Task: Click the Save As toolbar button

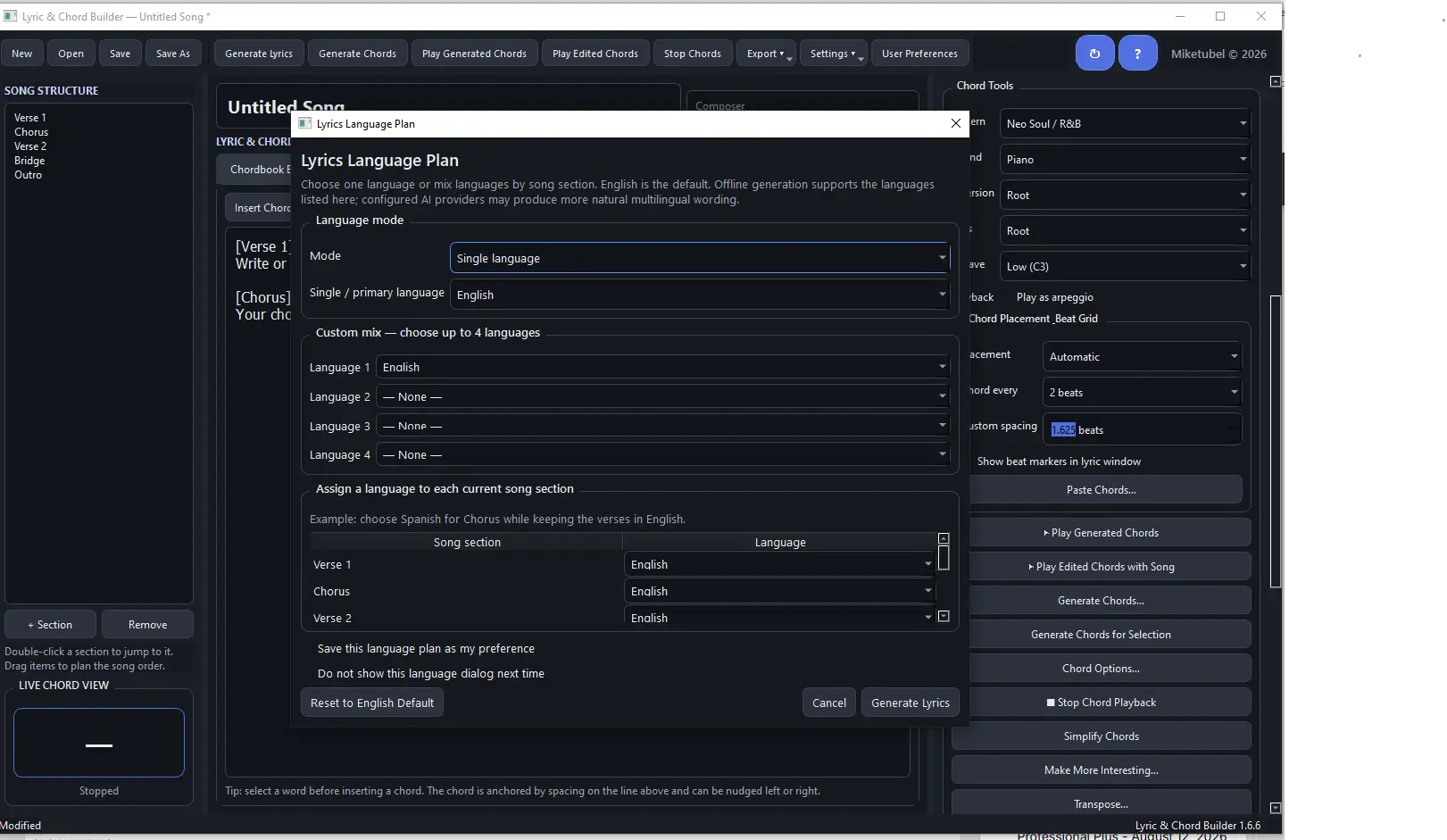Action: [173, 54]
